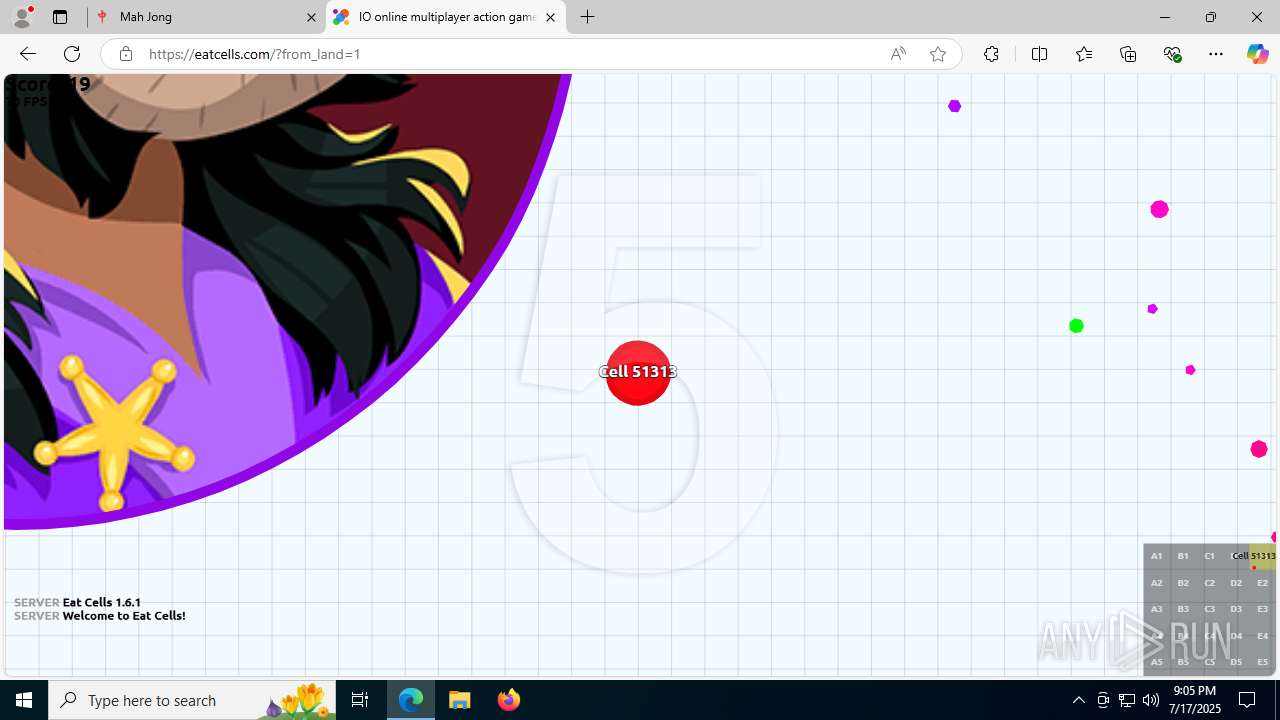Click minimap cell E2
Screen dimensions: 1280x720
coord(1262,583)
